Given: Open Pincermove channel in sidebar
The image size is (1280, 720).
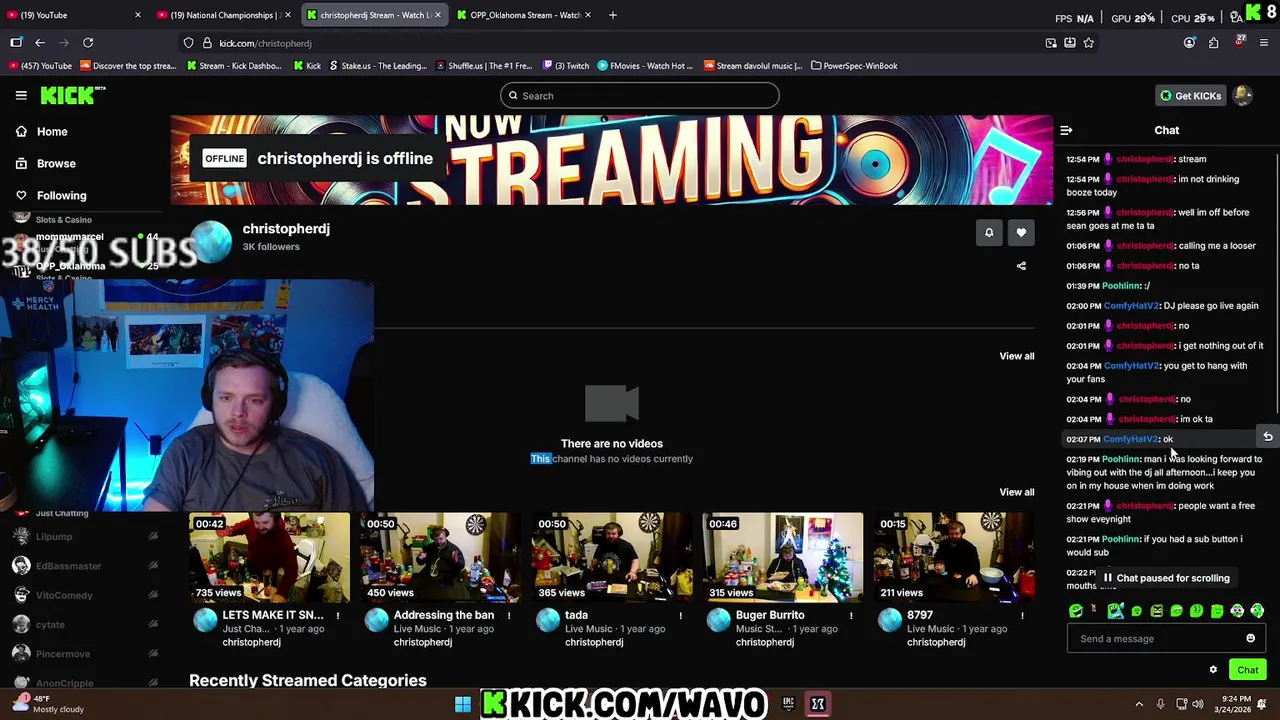Looking at the screenshot, I should [85, 654].
